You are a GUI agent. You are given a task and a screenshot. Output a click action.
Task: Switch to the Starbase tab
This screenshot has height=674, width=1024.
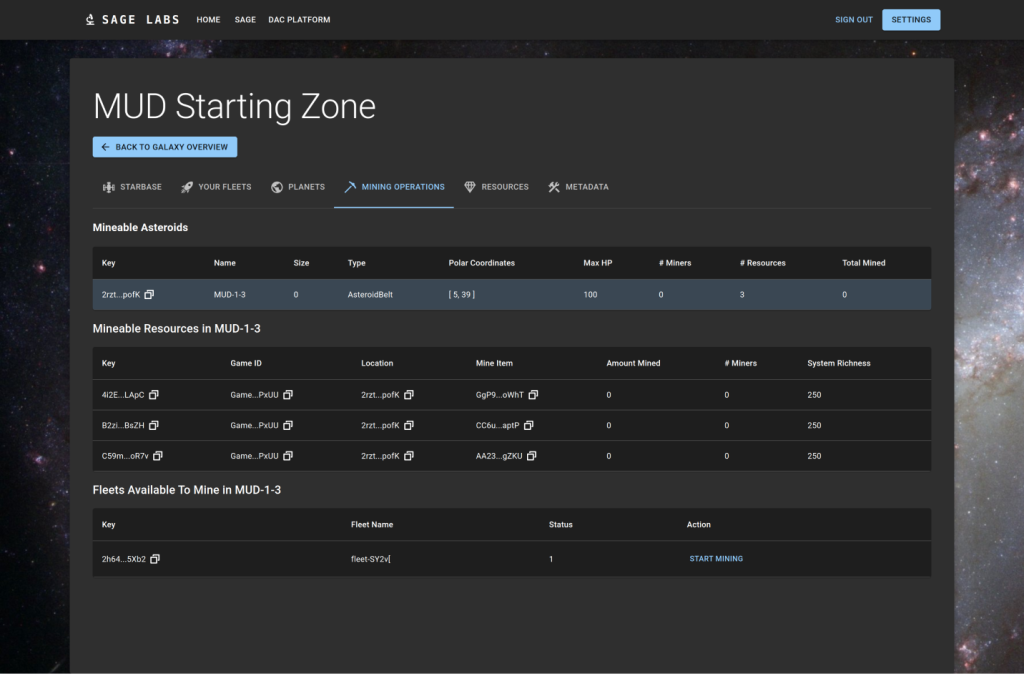[132, 187]
